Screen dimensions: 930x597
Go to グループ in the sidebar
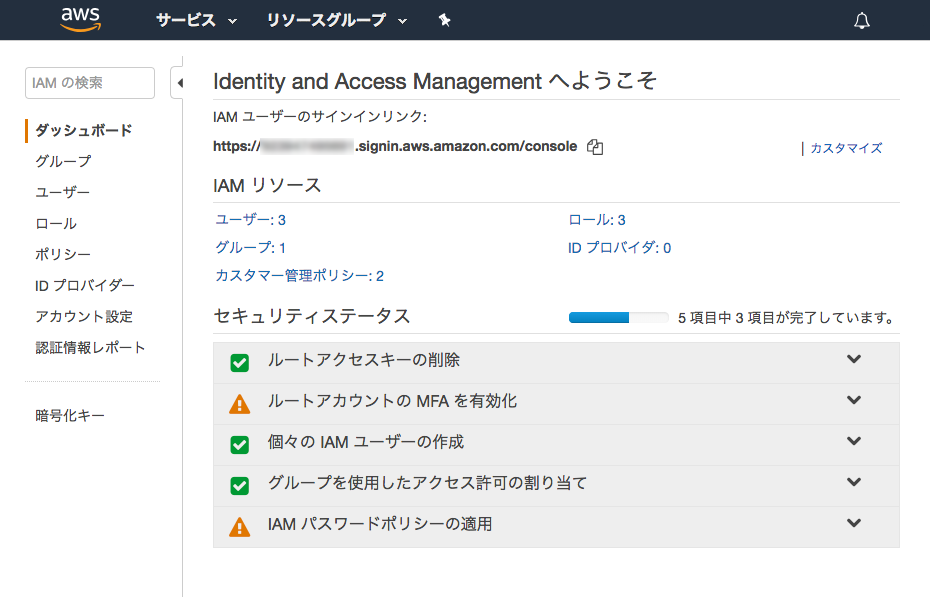(x=63, y=161)
